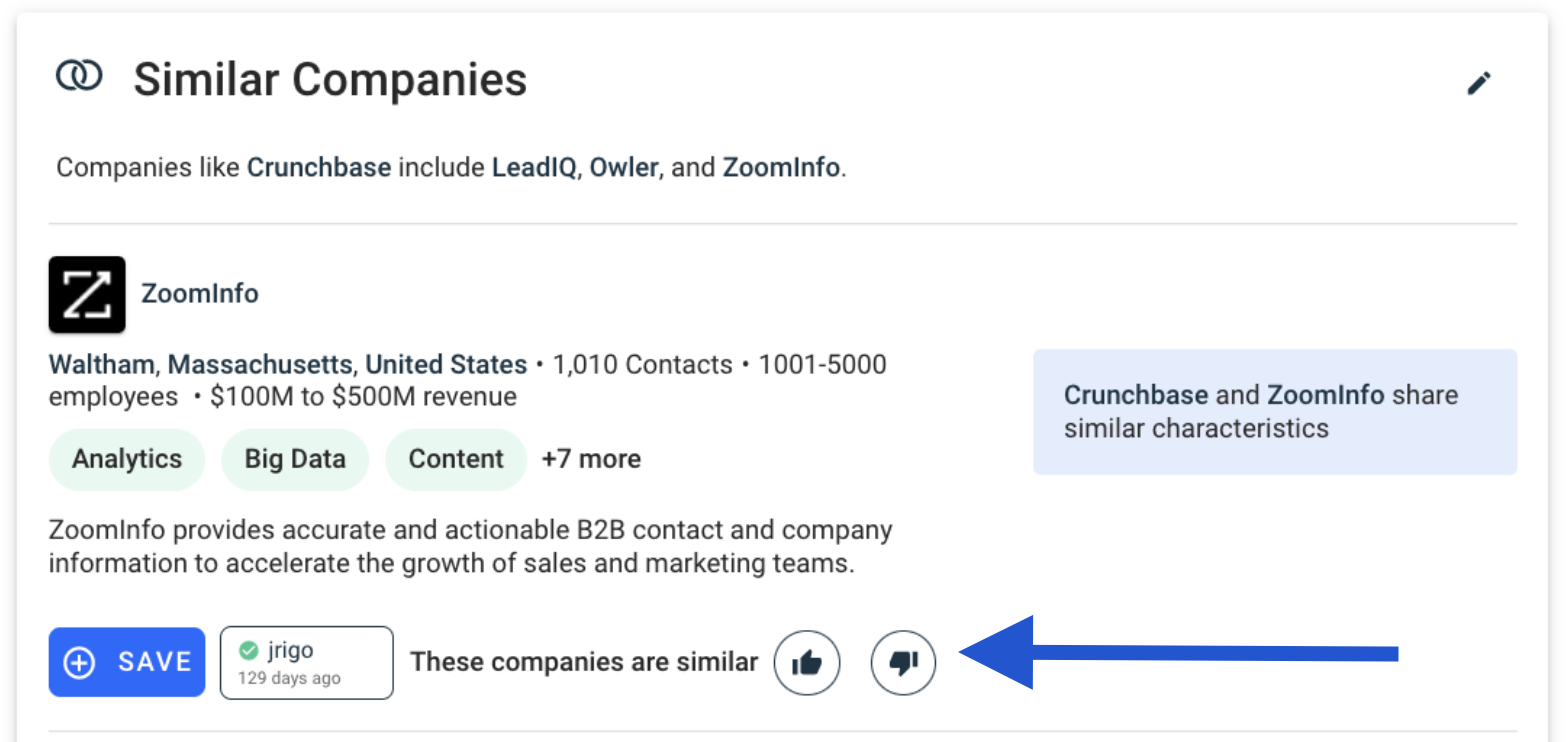This screenshot has height=742, width=1566.
Task: Click the pencil edit icon
Action: click(x=1478, y=83)
